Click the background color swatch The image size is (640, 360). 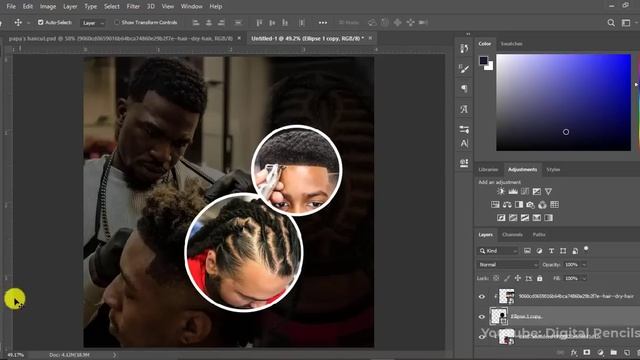click(490, 67)
